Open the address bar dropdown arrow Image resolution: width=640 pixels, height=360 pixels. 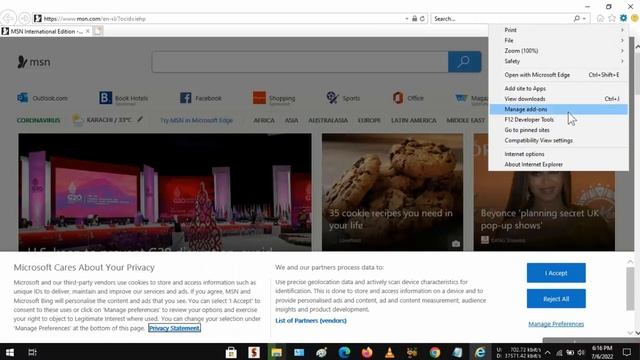407,19
